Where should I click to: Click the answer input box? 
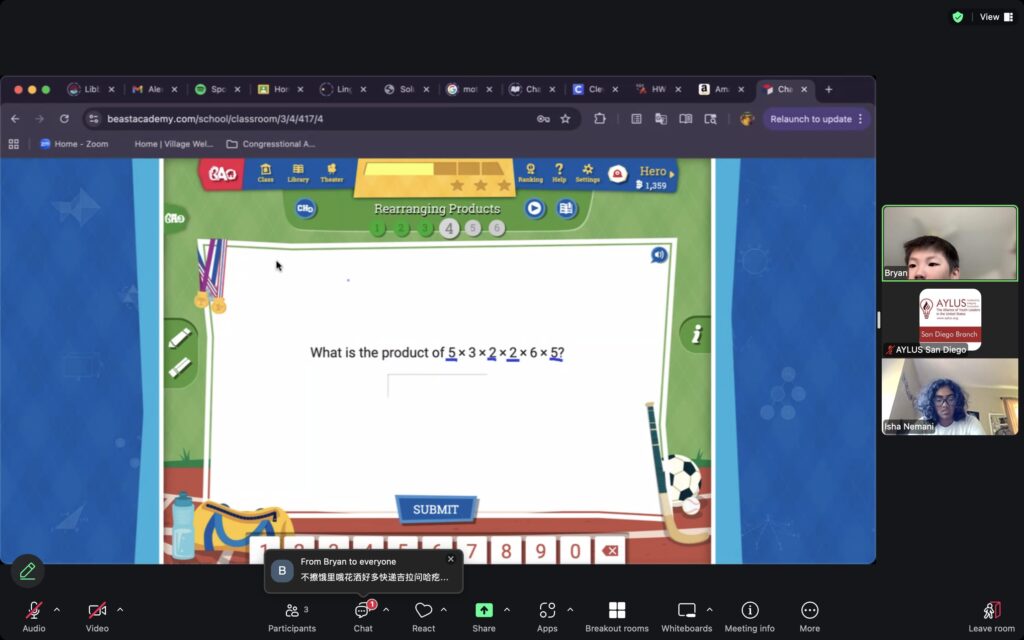437,386
